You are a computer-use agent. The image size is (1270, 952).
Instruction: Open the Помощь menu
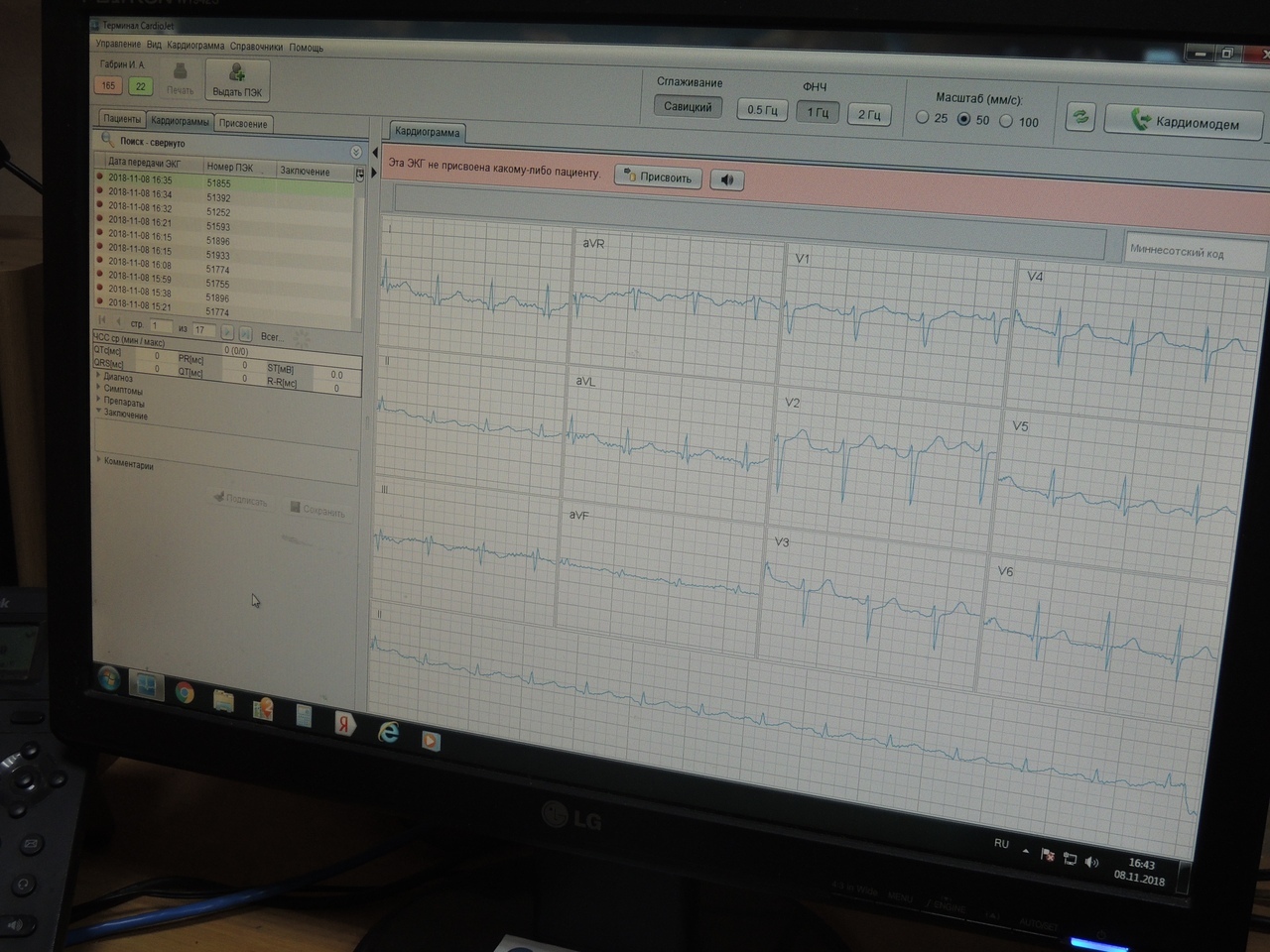[307, 48]
